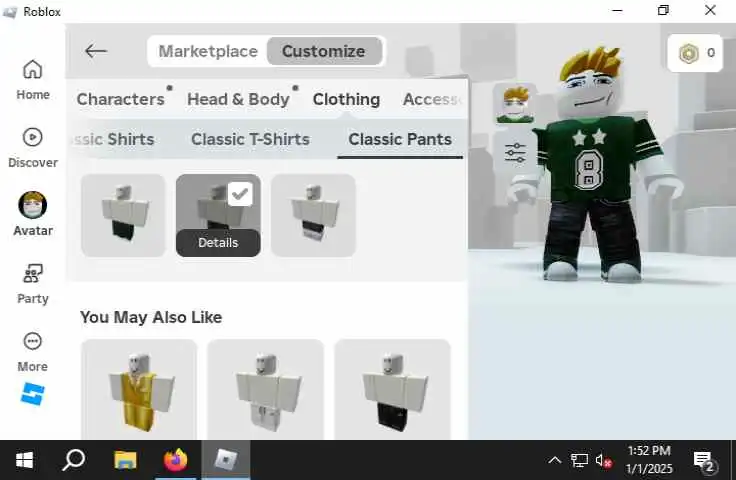
Task: Switch to the Marketplace view
Action: [x=208, y=51]
